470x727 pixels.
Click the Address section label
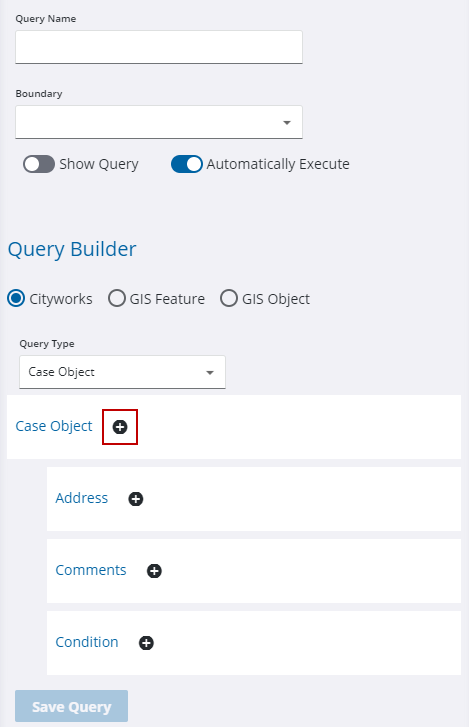(x=82, y=498)
